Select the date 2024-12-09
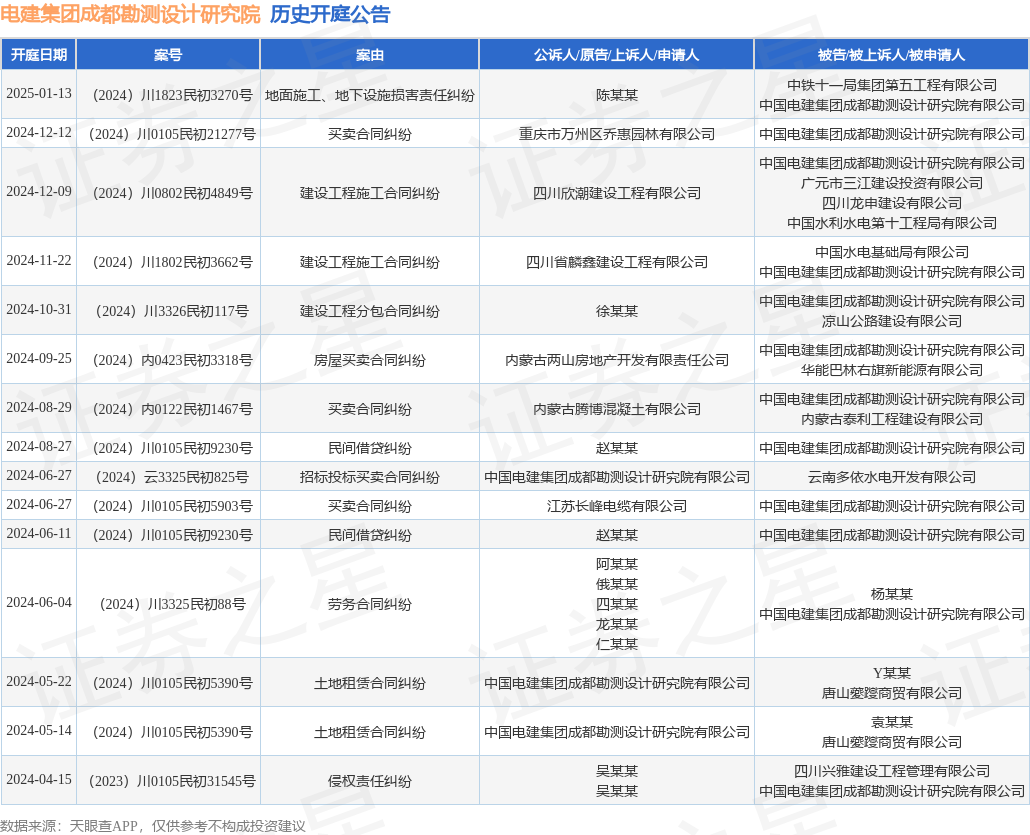The height and width of the screenshot is (835, 1030). coord(39,191)
